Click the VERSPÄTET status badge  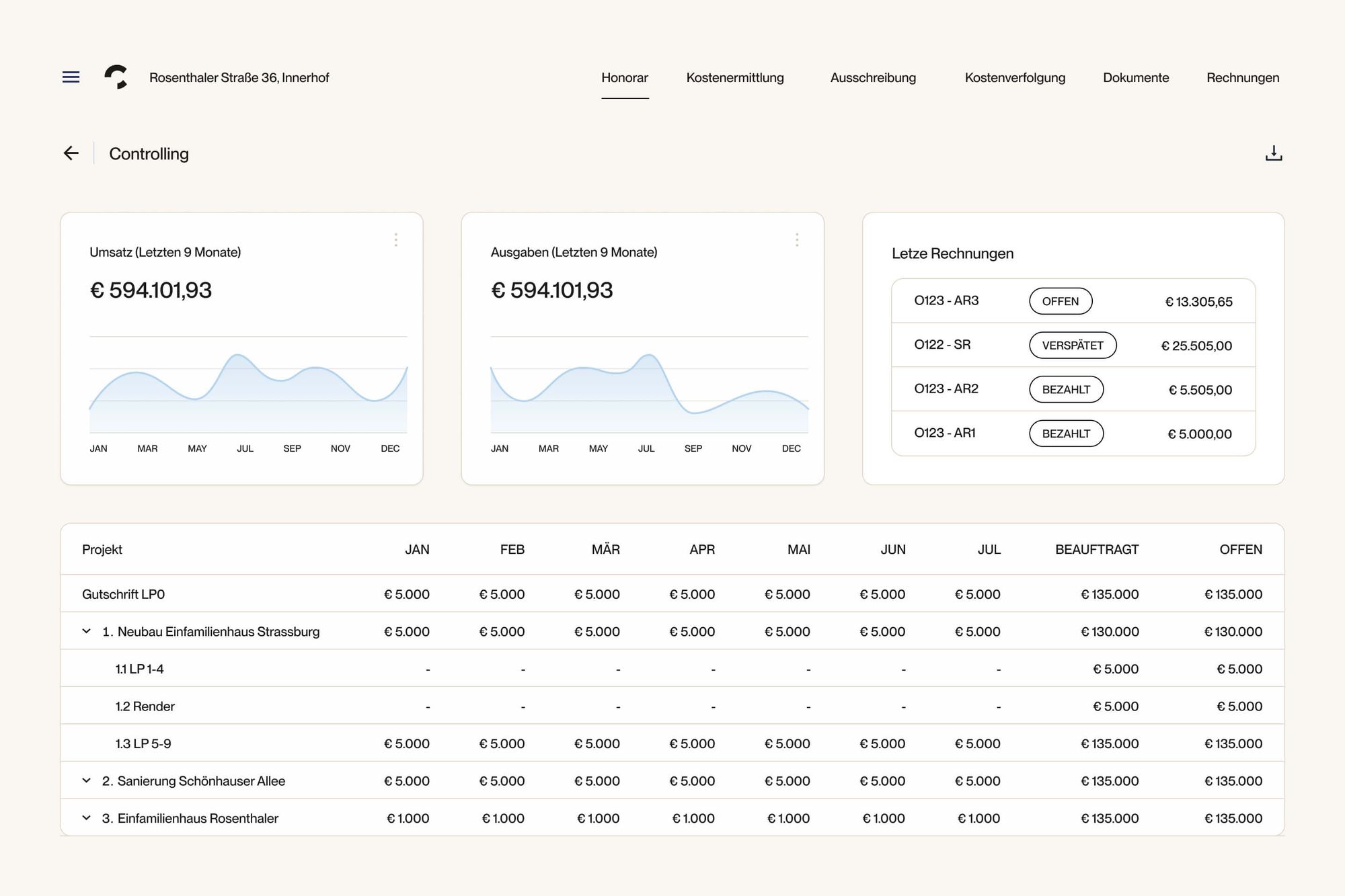click(1073, 345)
